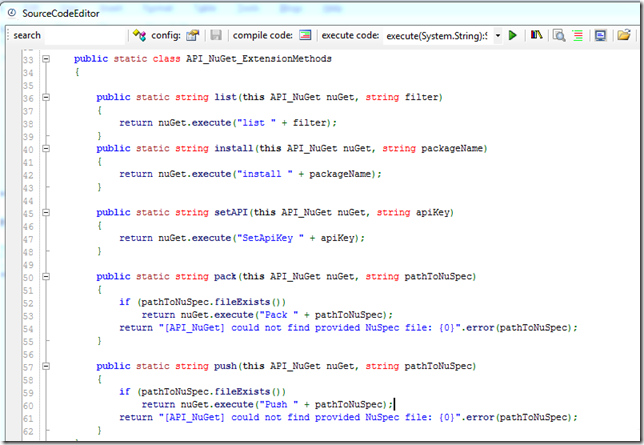Click the "execute code:" toolbar label

click(350, 36)
